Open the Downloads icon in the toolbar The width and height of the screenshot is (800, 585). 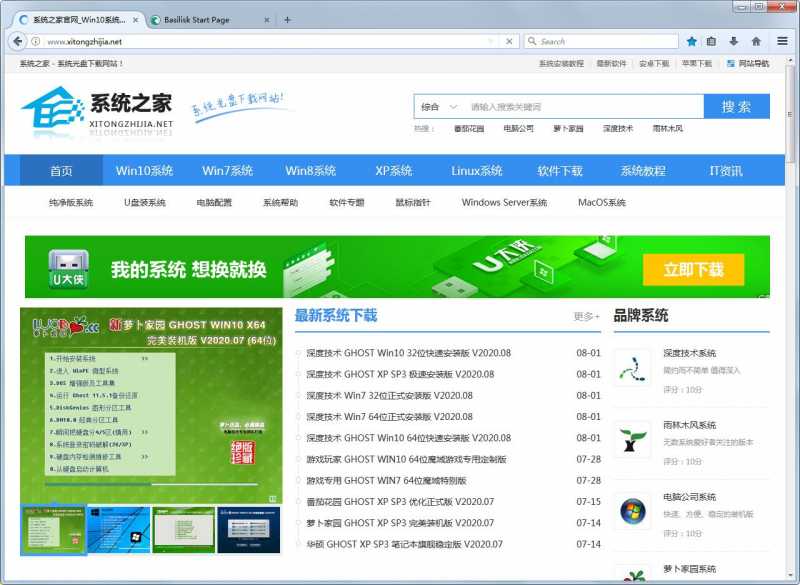736,41
